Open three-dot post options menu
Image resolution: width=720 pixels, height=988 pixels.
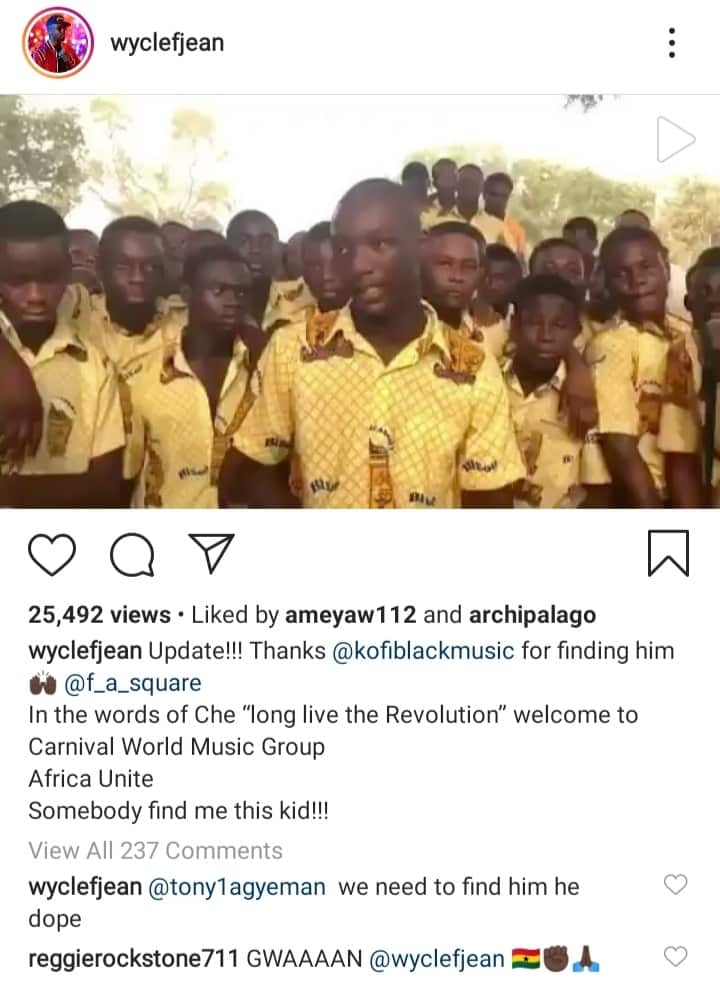[672, 43]
